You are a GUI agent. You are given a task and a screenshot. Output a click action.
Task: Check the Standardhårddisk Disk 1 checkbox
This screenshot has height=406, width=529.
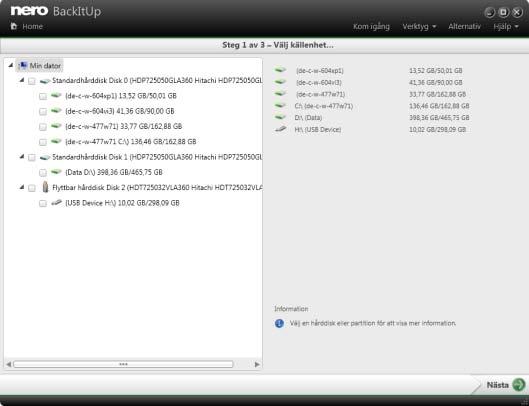pos(32,158)
